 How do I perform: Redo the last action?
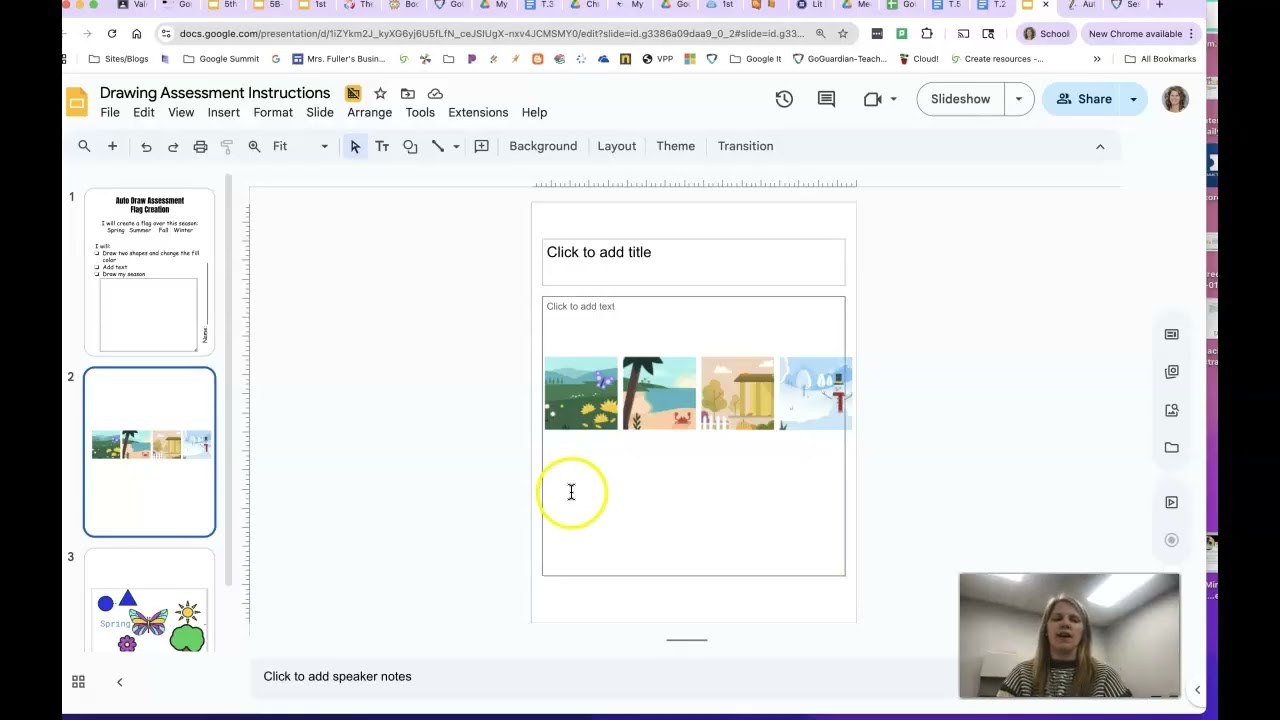(173, 146)
